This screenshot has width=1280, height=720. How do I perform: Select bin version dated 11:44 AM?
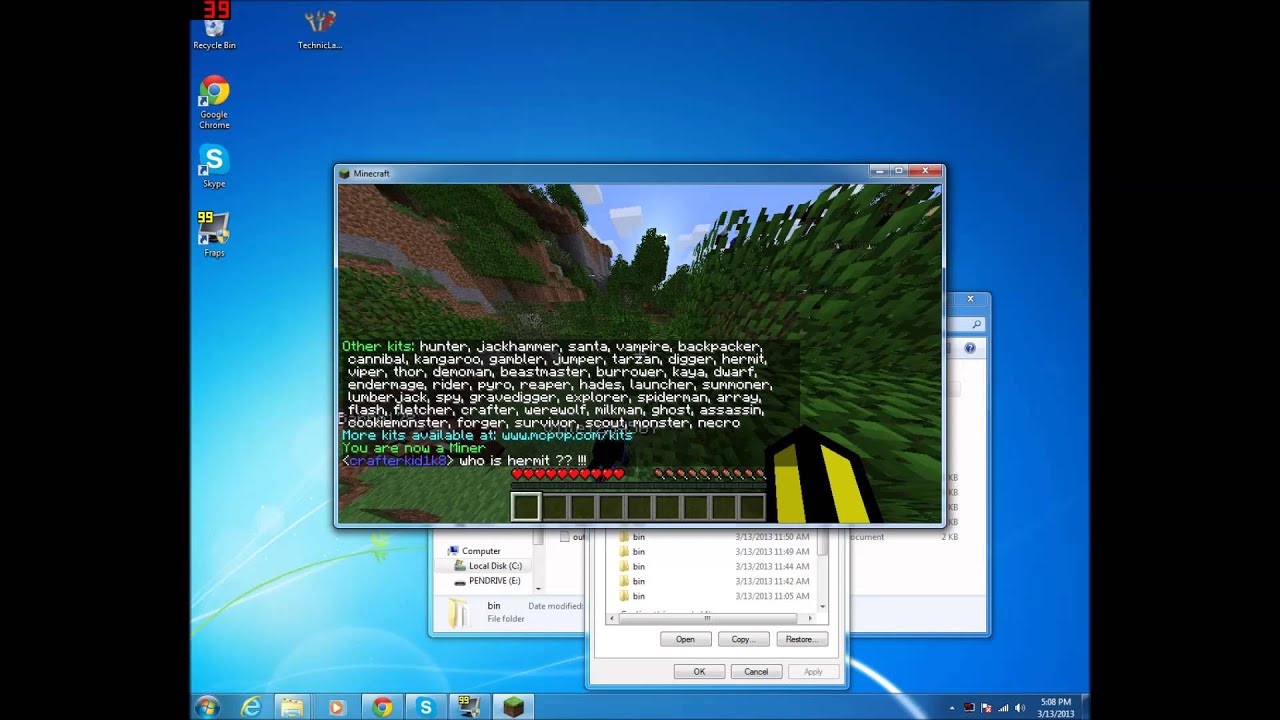click(716, 566)
